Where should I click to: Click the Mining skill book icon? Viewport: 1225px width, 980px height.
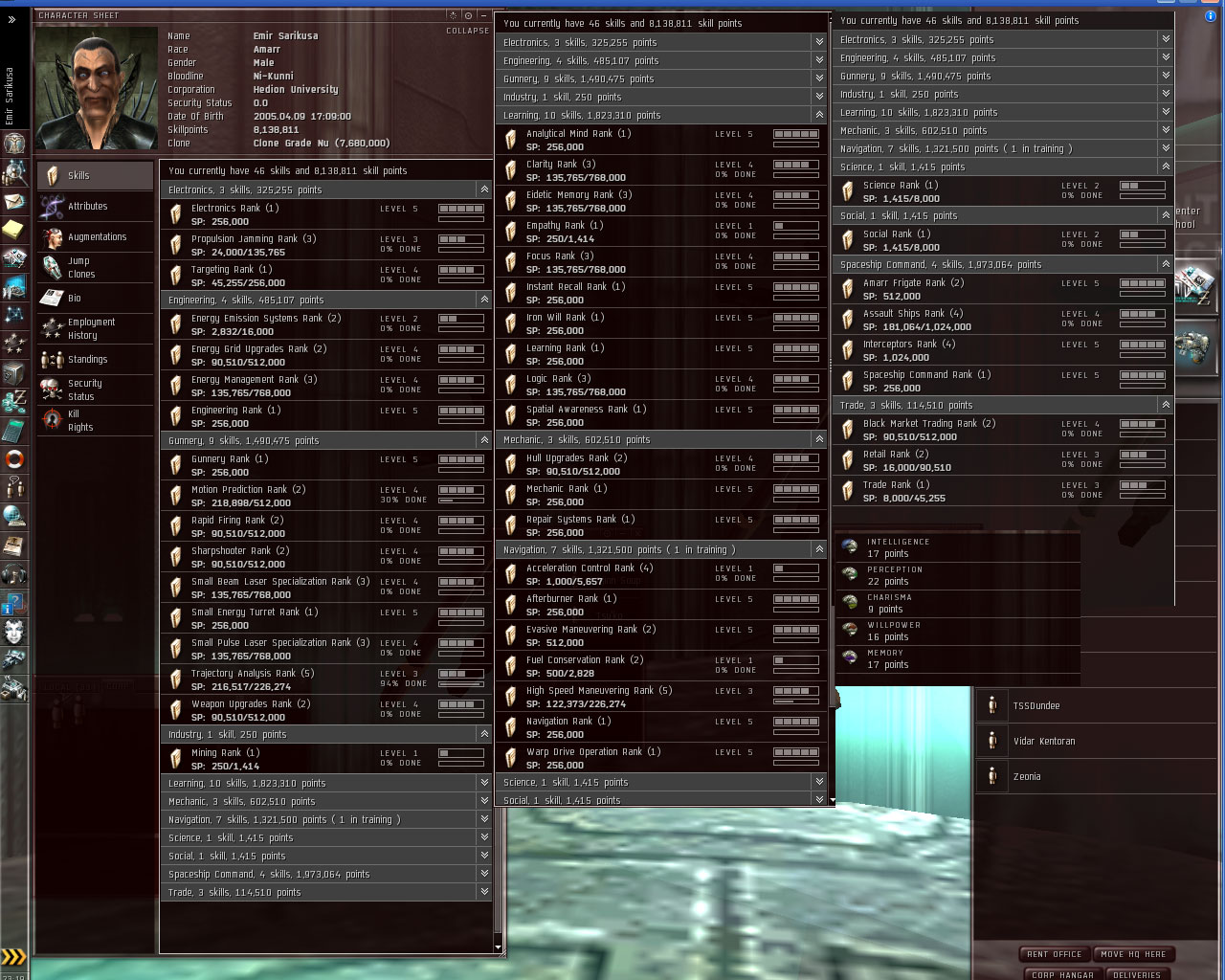[x=175, y=759]
